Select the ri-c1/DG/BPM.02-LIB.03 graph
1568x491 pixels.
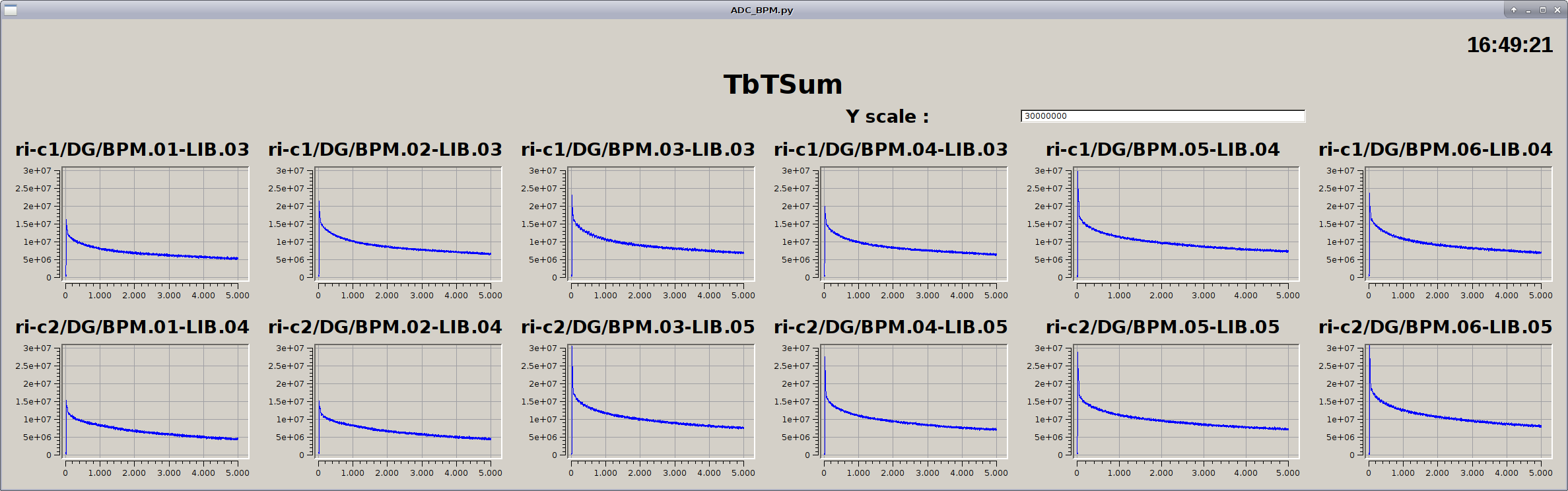408,224
